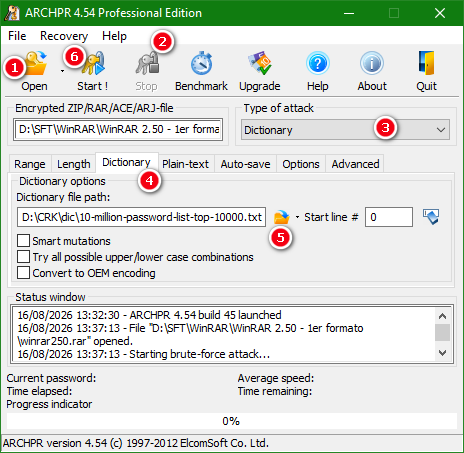
Task: Open an encrypted archive file
Action: (x=34, y=71)
